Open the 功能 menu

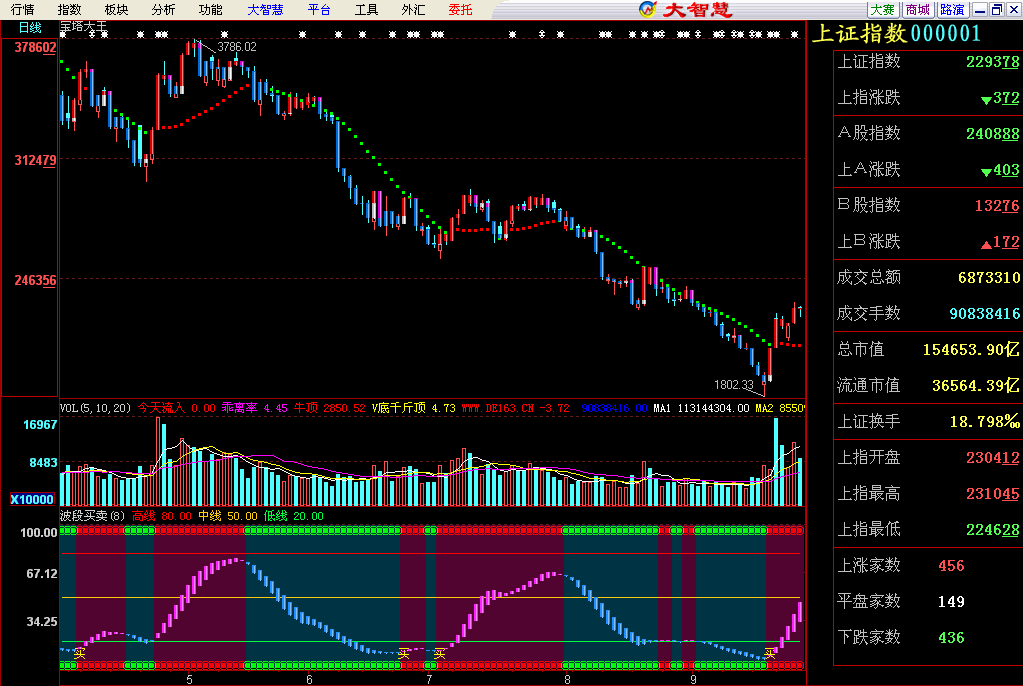(x=210, y=9)
